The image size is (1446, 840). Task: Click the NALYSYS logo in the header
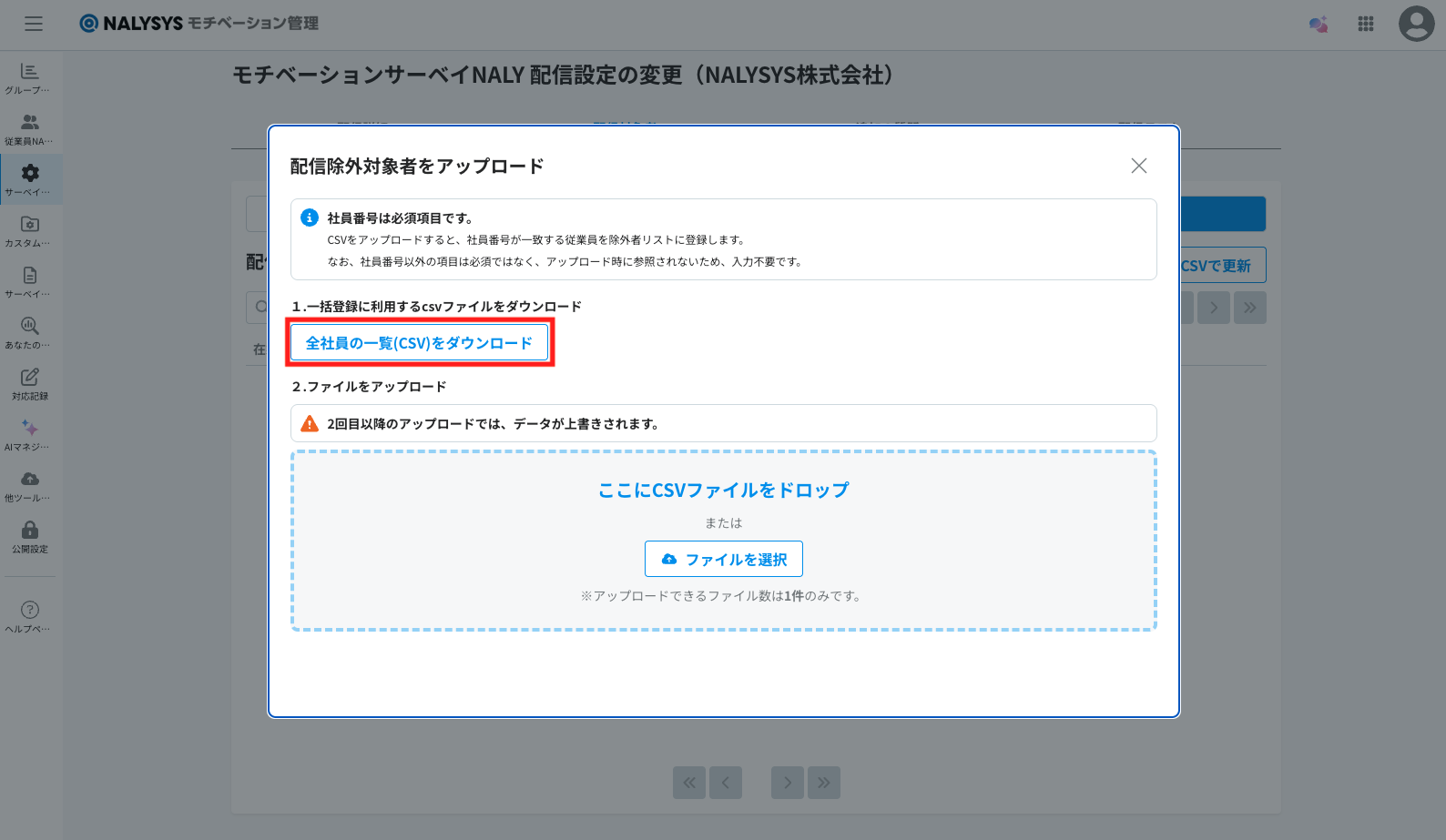coord(199,24)
